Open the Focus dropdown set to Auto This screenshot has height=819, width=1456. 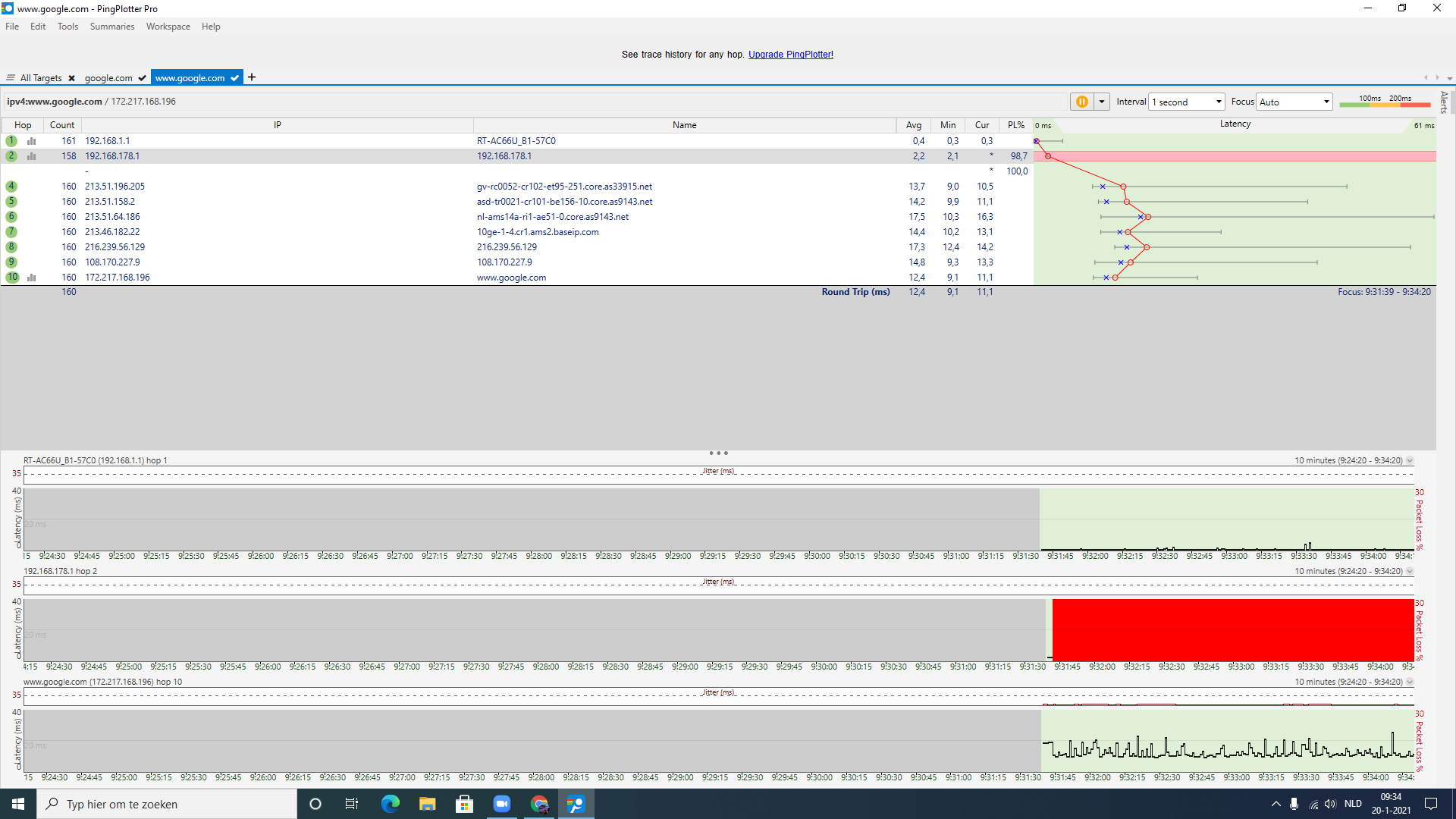(1294, 102)
